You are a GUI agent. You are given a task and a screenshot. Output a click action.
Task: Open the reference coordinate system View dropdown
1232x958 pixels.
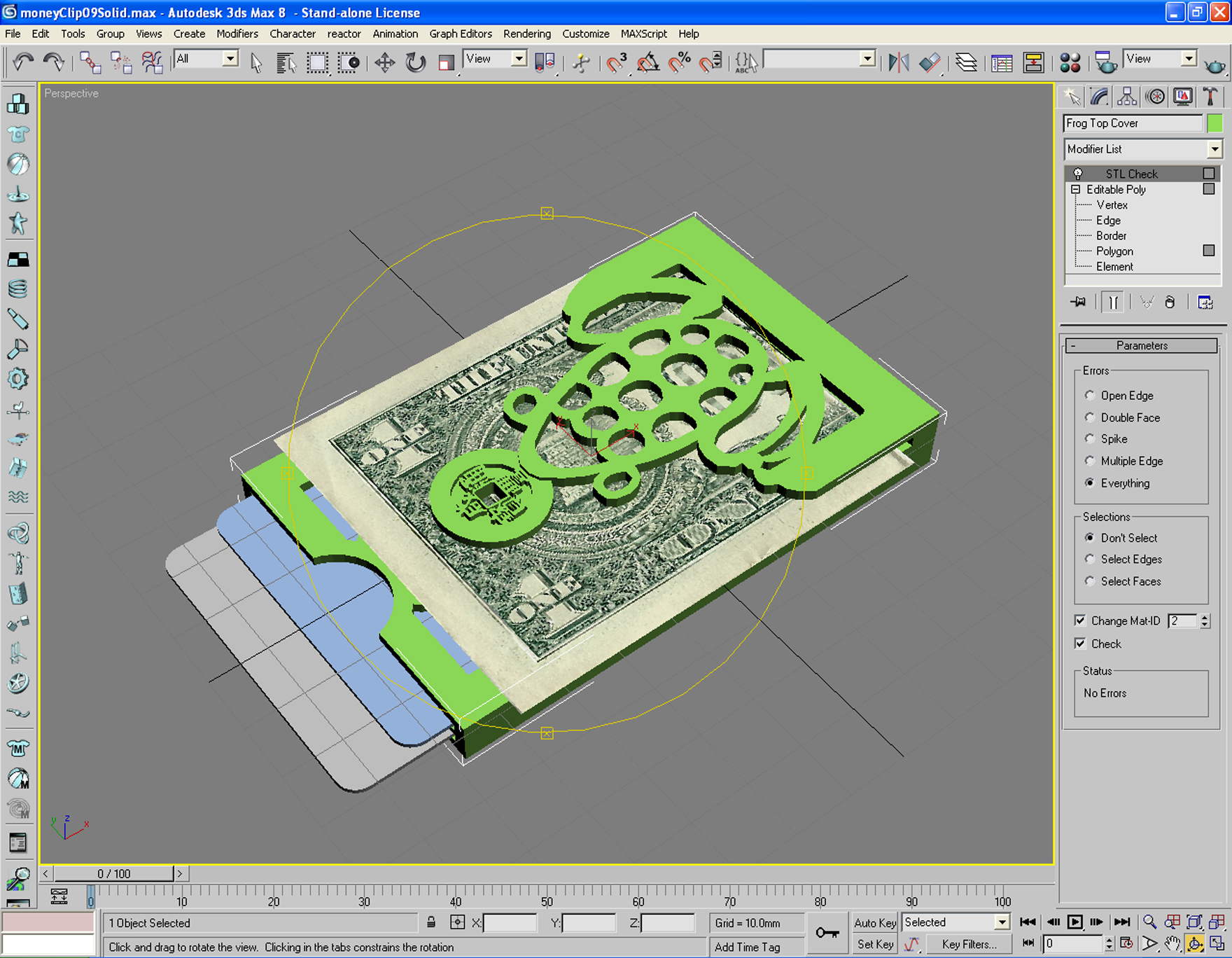pos(518,59)
